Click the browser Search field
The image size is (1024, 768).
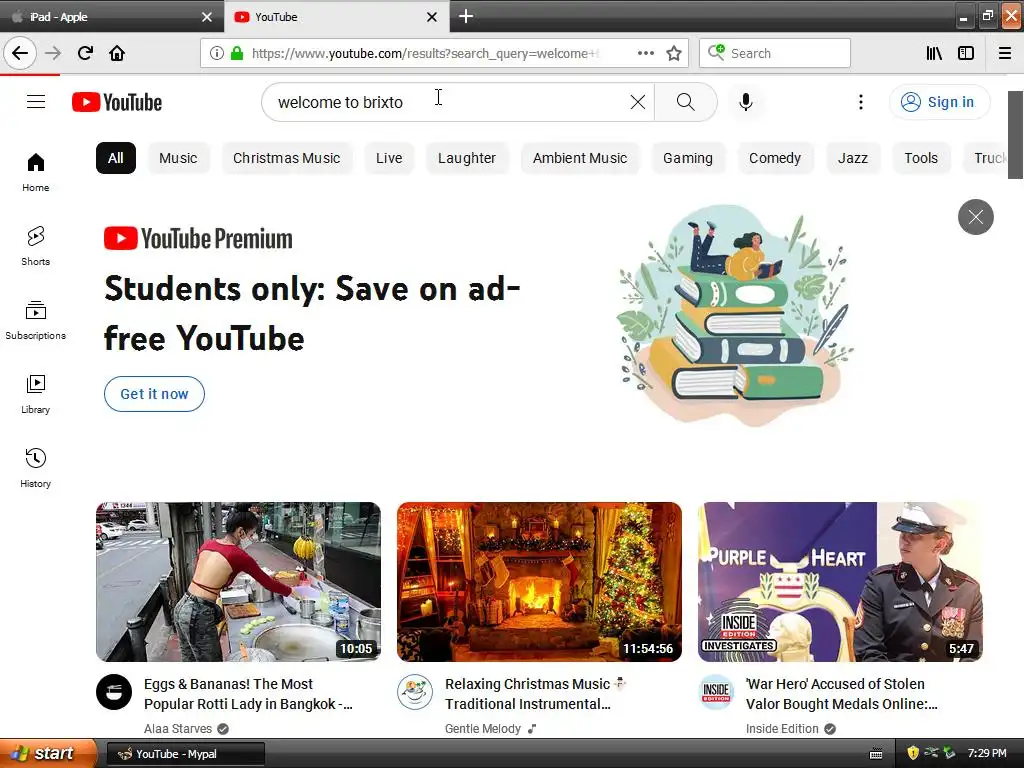pyautogui.click(x=775, y=53)
